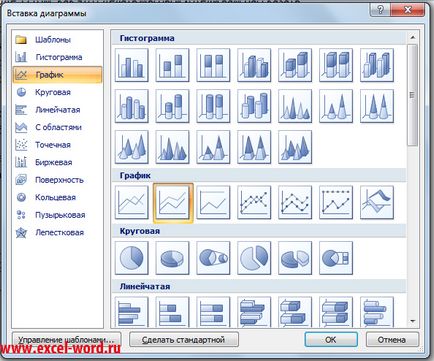Select the clustered bar chart thumbnail
Screen dimensions: 434x361
(x=132, y=312)
